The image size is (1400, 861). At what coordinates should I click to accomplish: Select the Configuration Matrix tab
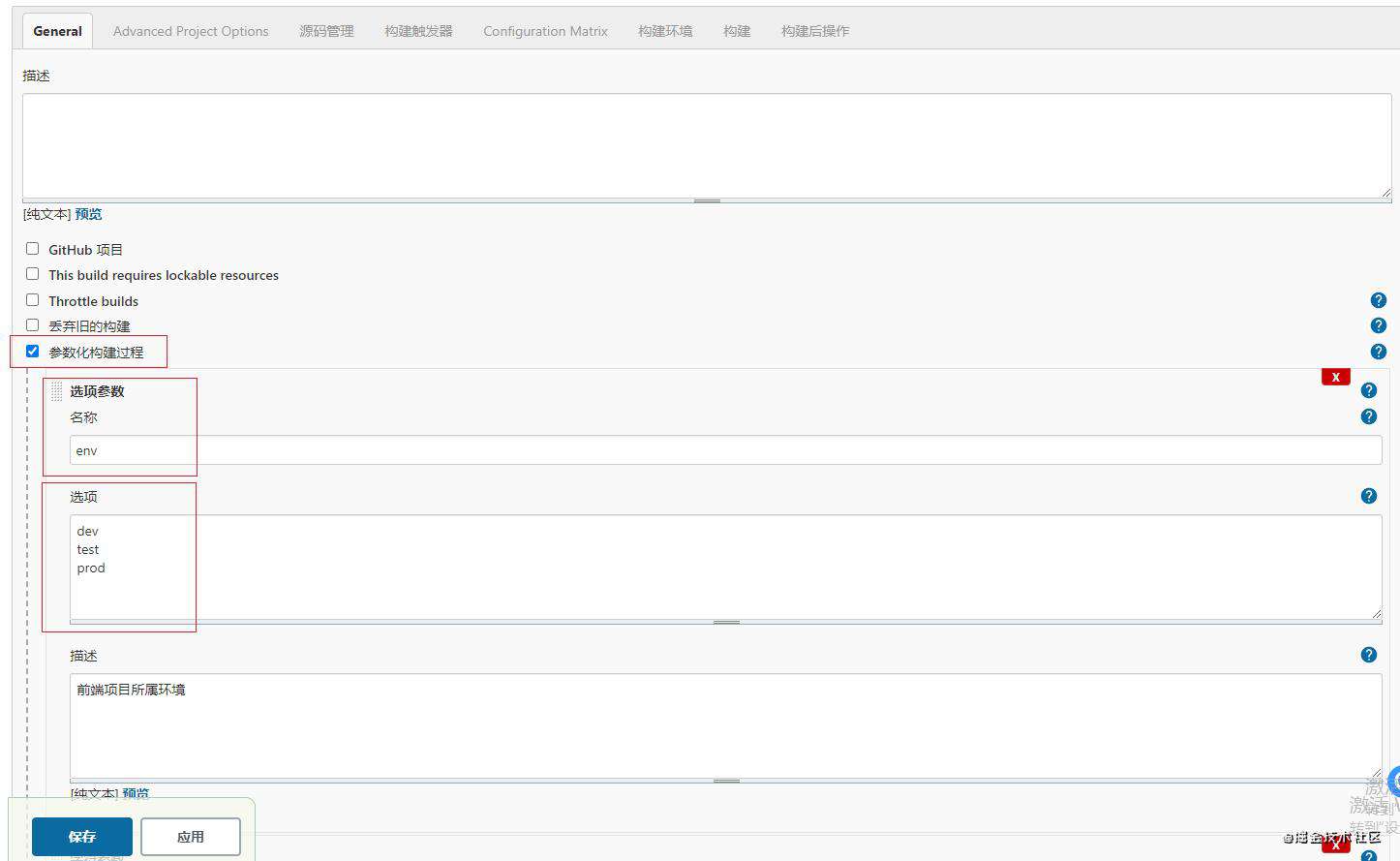(545, 31)
